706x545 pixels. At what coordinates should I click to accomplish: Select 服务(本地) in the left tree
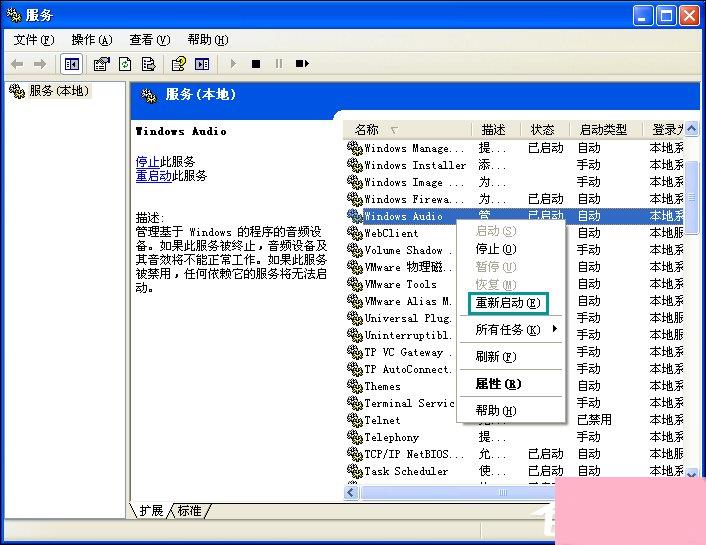pos(59,91)
